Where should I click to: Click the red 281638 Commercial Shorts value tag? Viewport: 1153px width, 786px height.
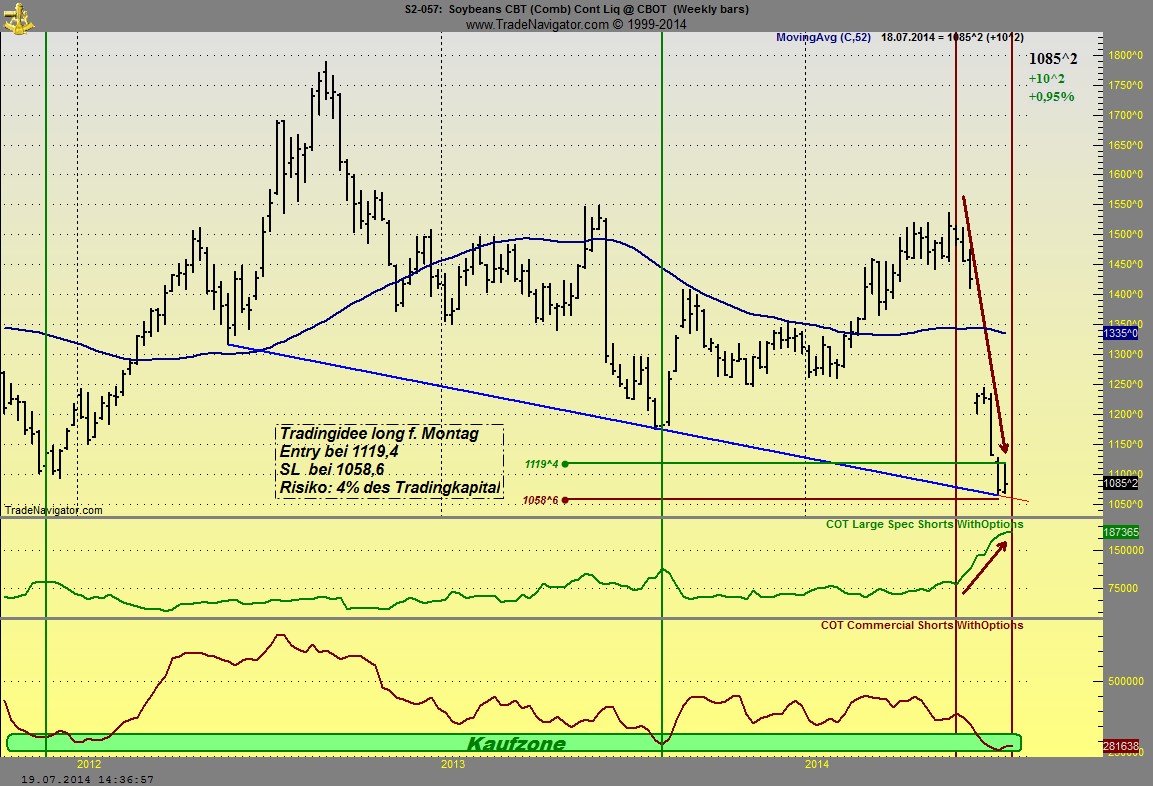pyautogui.click(x=1127, y=745)
